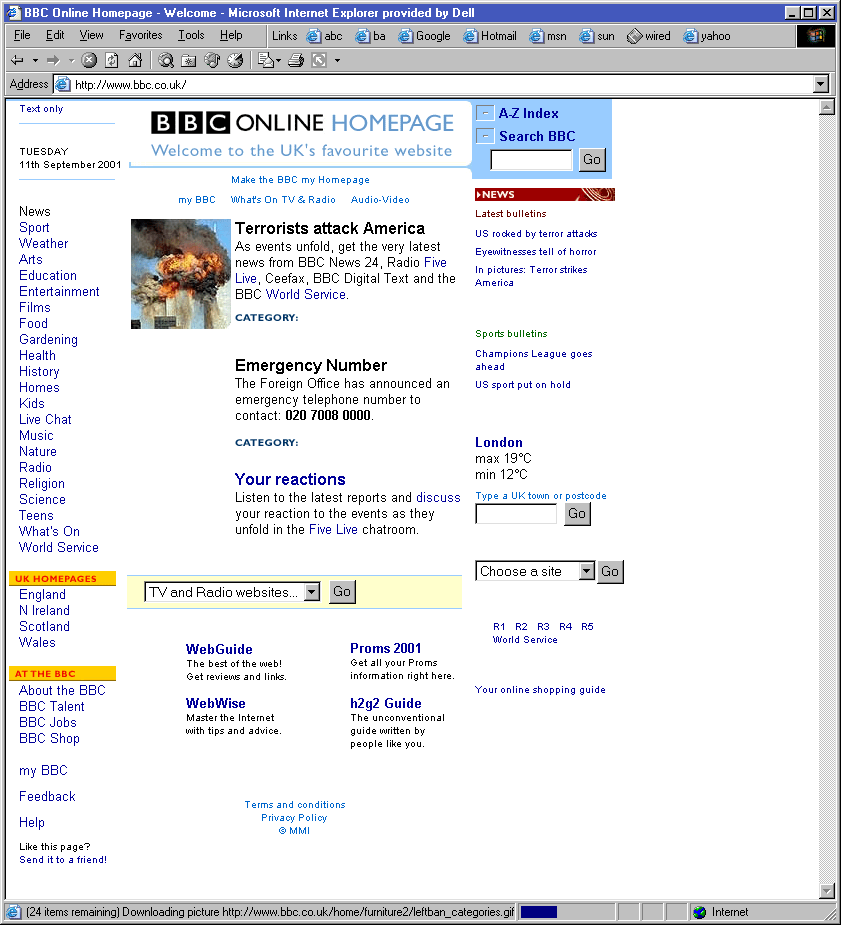
Task: Expand the address bar dropdown
Action: pyautogui.click(x=820, y=84)
